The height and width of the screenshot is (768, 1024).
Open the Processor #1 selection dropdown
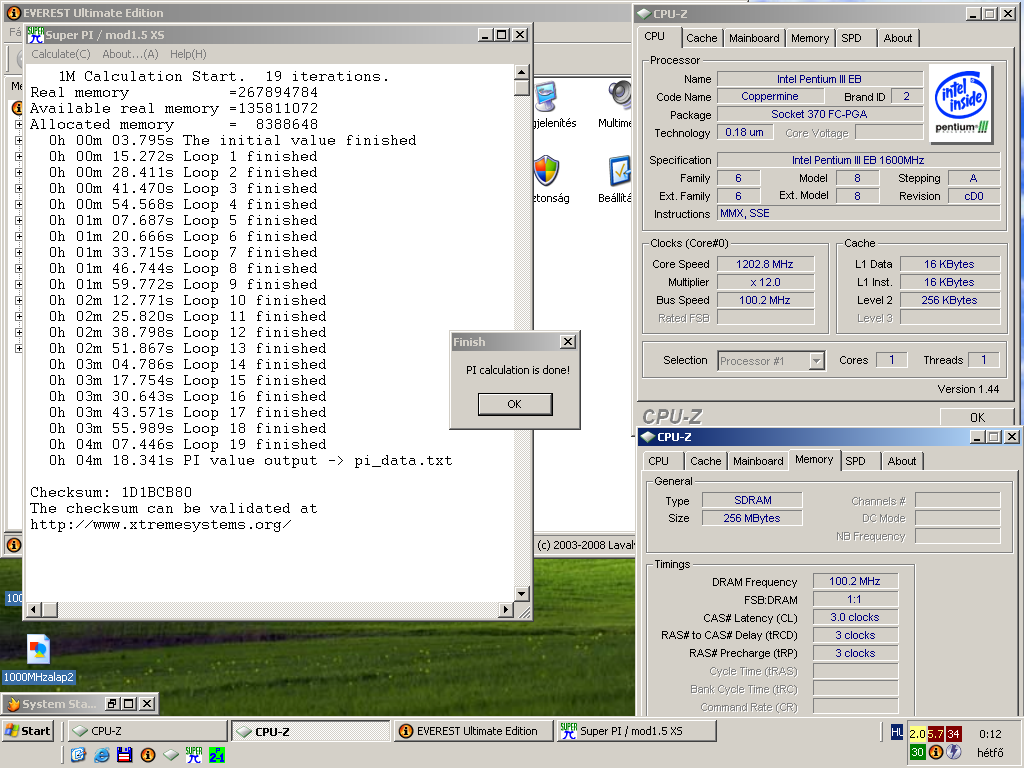tap(816, 360)
